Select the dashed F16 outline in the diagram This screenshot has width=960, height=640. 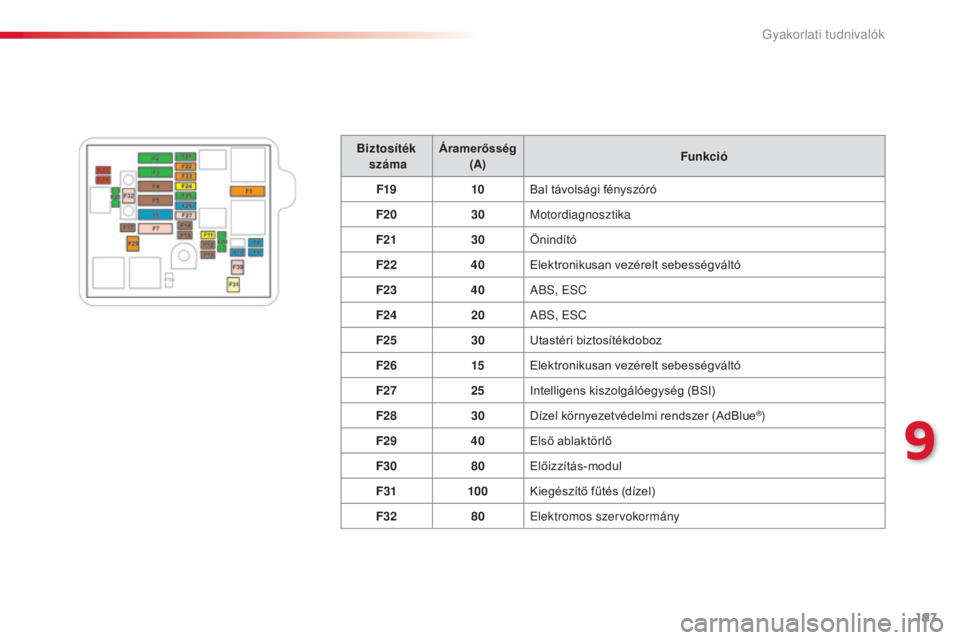(x=169, y=280)
